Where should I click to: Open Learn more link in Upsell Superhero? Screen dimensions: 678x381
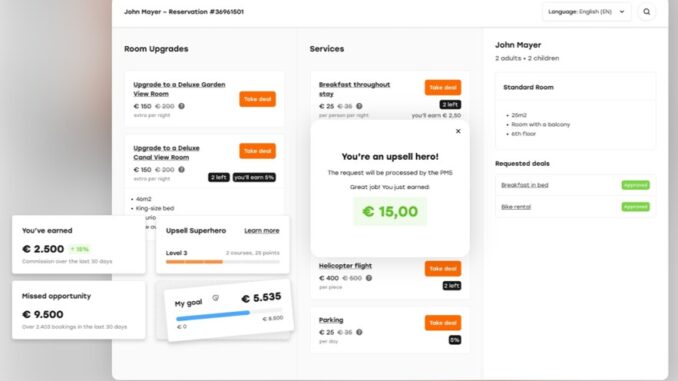tap(262, 231)
